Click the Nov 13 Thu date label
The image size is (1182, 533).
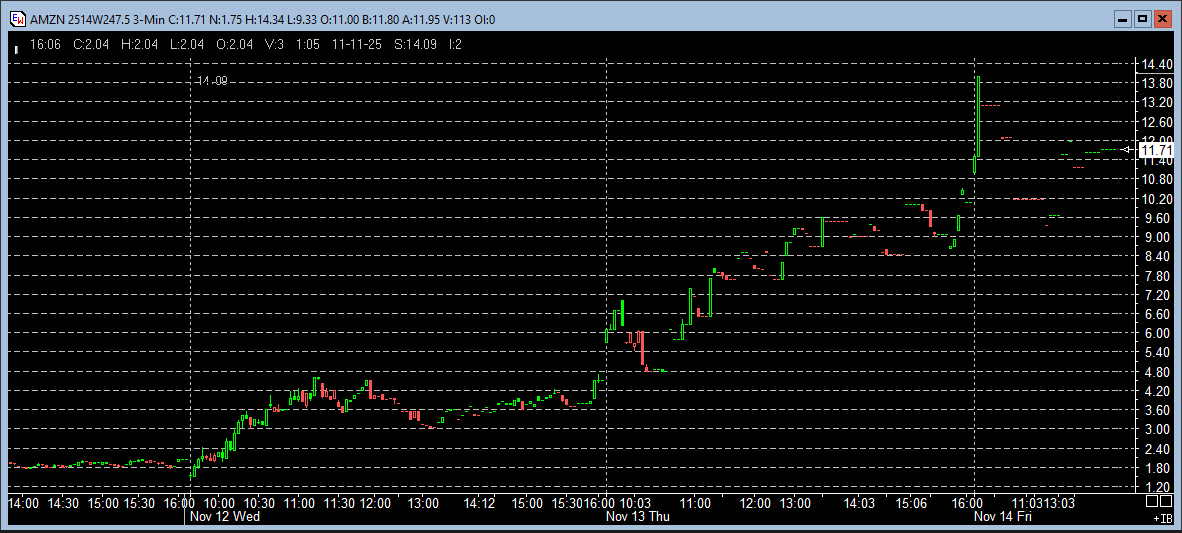pyautogui.click(x=638, y=517)
